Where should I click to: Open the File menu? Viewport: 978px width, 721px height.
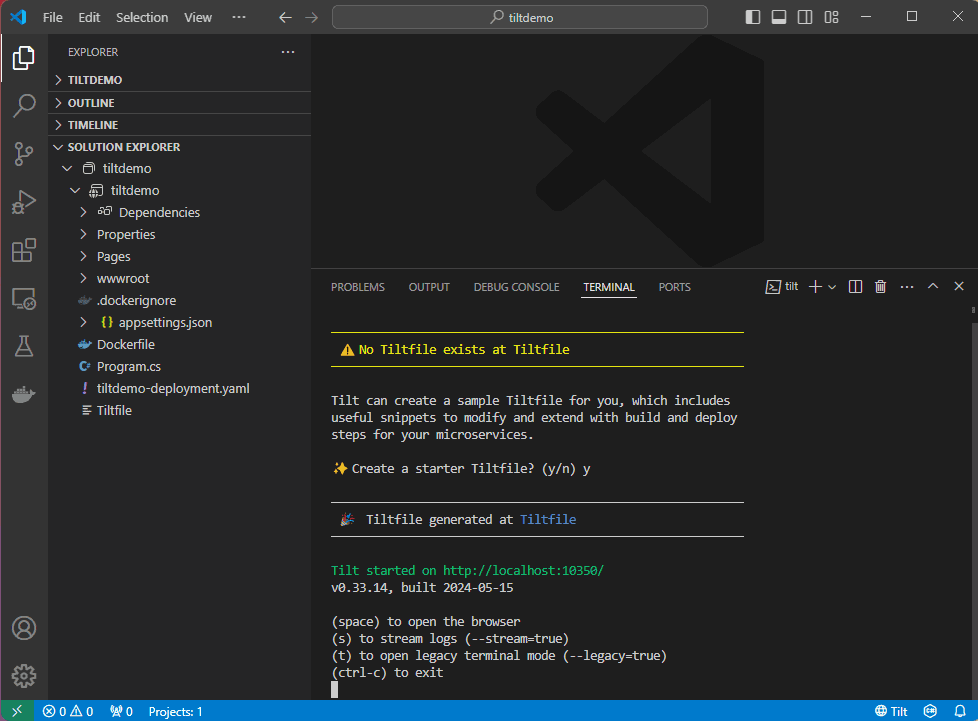click(52, 17)
